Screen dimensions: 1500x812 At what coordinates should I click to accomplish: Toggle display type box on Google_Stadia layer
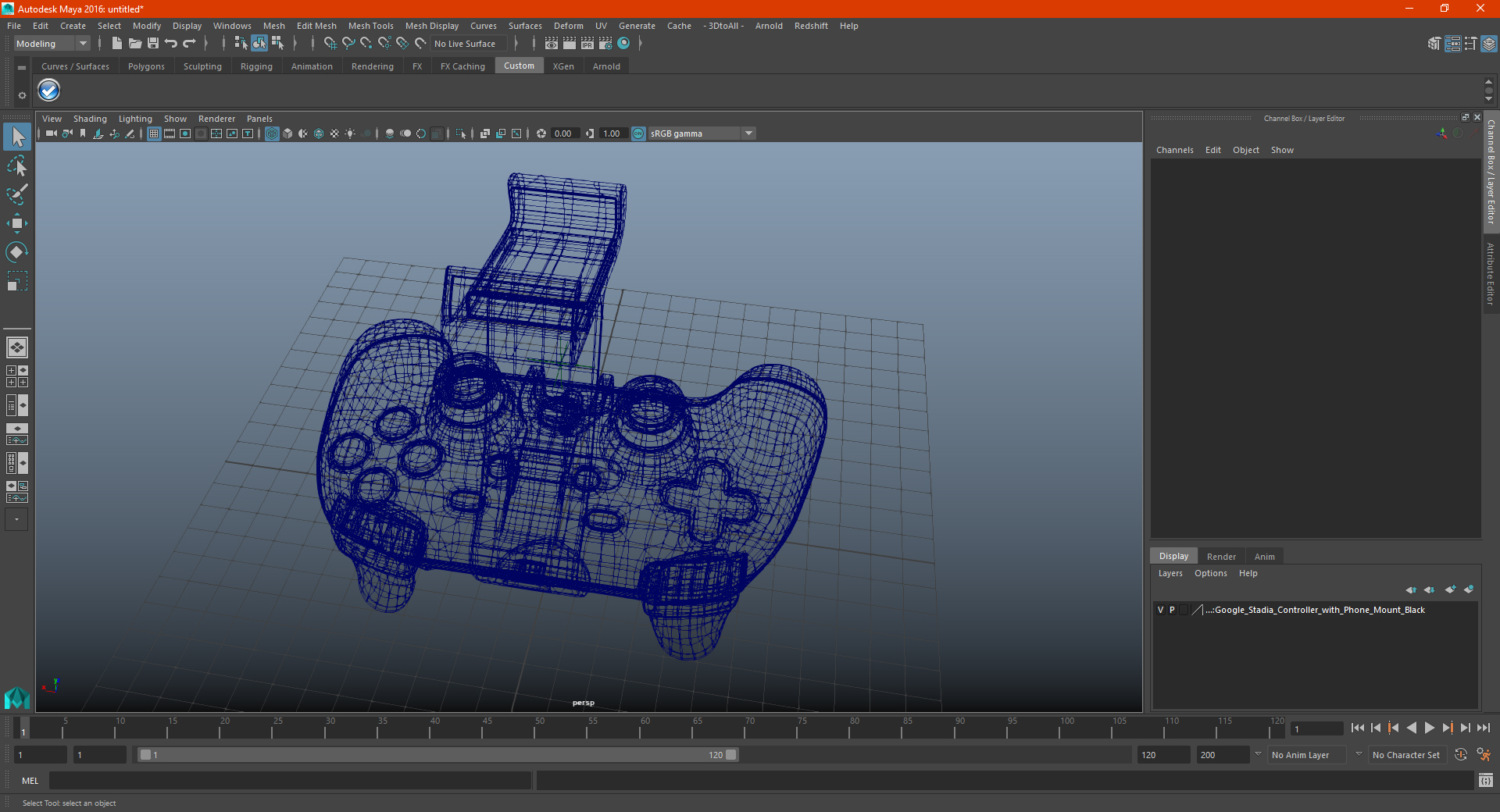coord(1184,610)
